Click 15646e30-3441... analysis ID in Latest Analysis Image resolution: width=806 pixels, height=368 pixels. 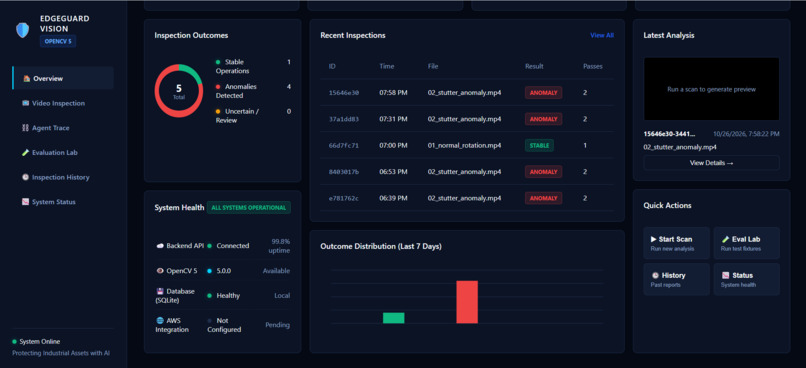[669, 134]
